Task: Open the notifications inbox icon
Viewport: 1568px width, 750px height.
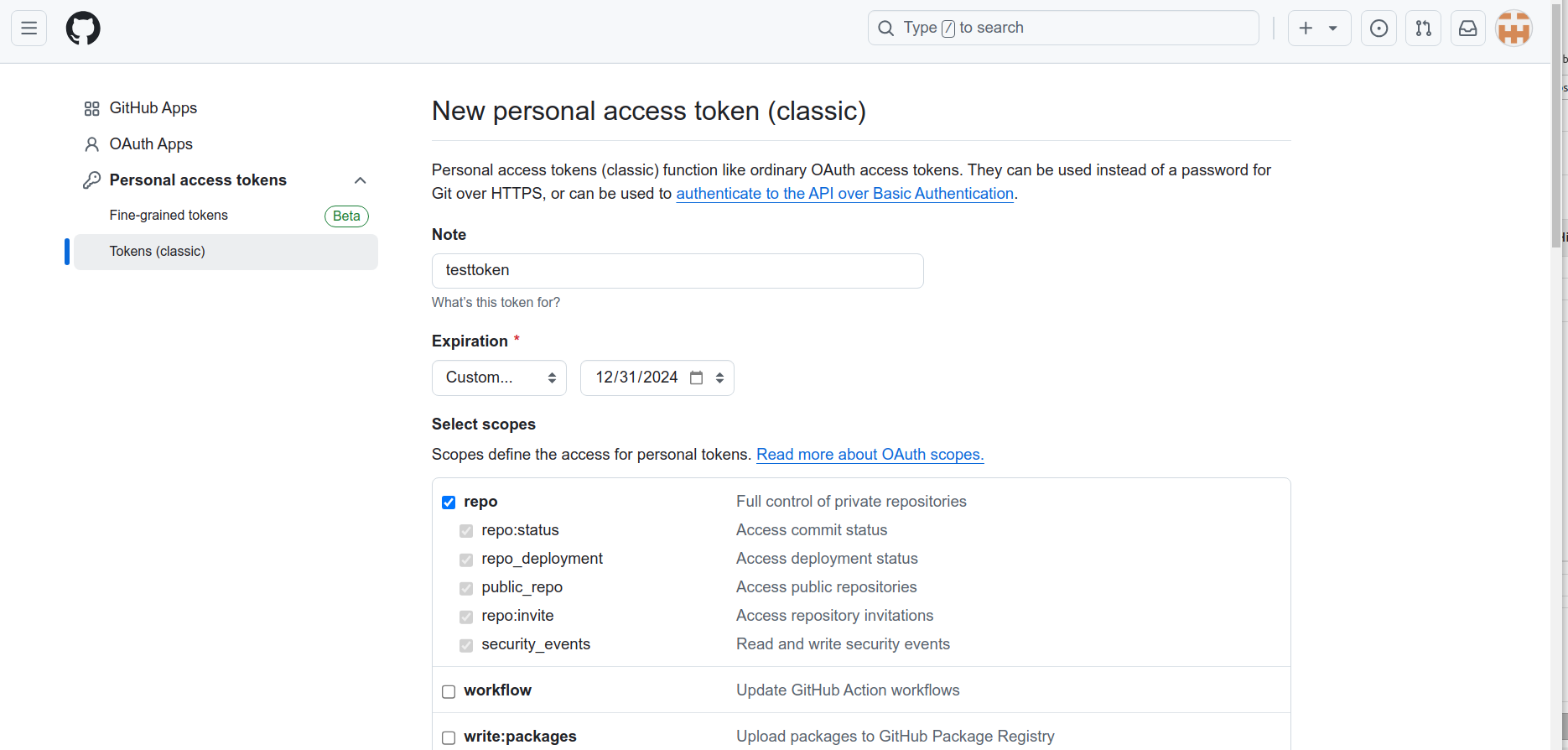Action: click(x=1467, y=29)
